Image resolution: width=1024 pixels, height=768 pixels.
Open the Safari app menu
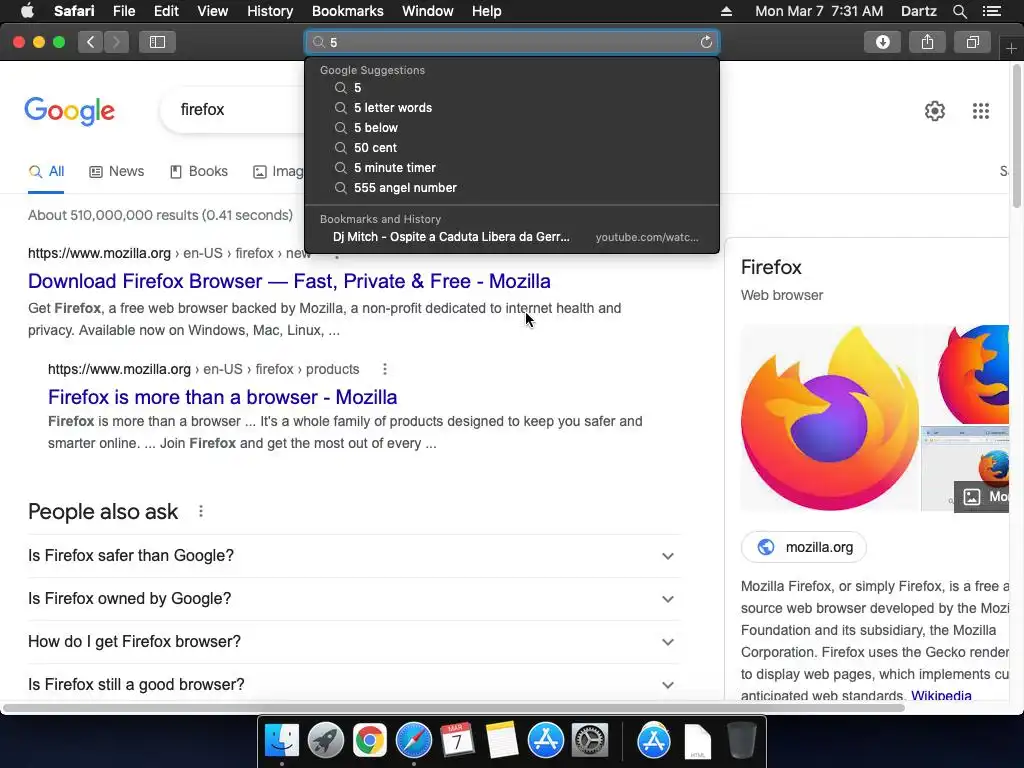click(x=74, y=11)
